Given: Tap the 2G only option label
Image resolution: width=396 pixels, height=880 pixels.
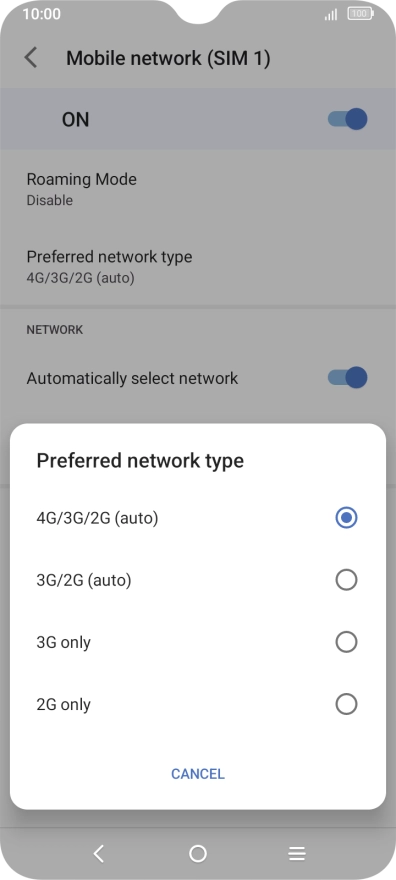Looking at the screenshot, I should [63, 704].
